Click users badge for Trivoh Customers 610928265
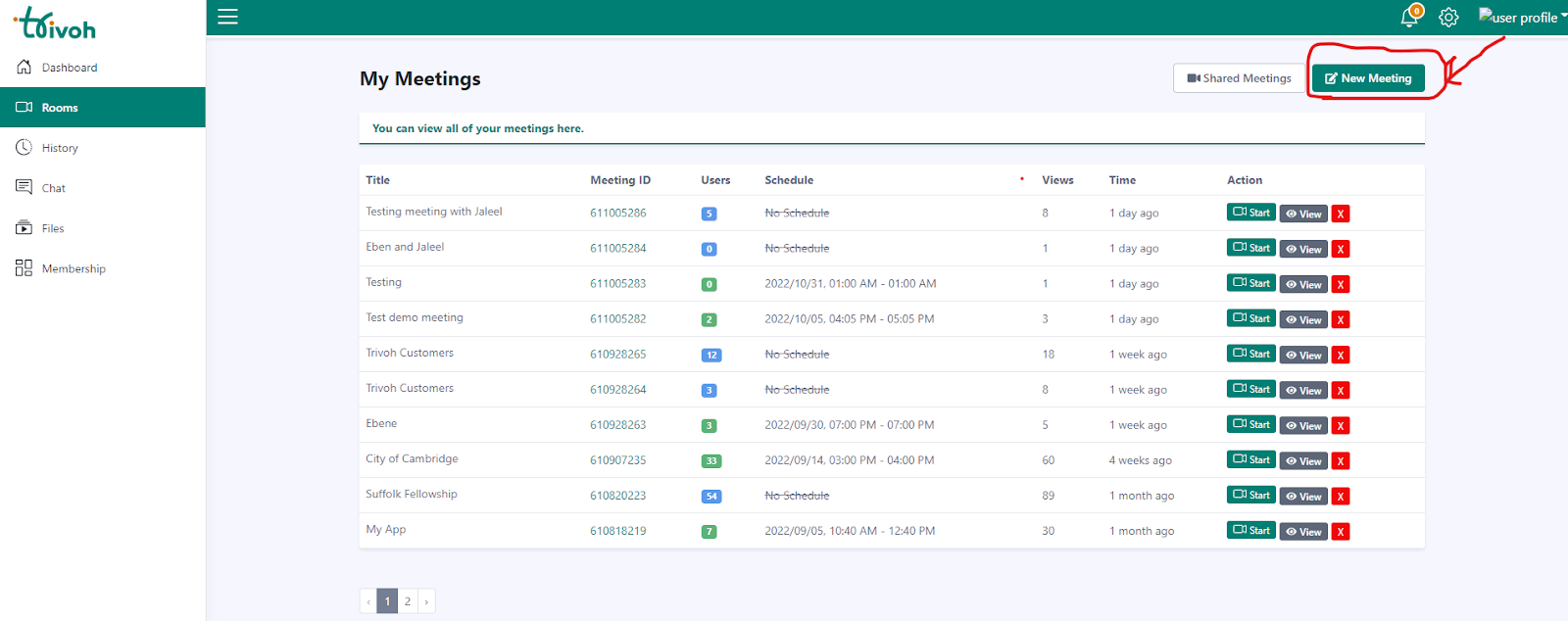Viewport: 1568px width, 621px height. pyautogui.click(x=711, y=356)
